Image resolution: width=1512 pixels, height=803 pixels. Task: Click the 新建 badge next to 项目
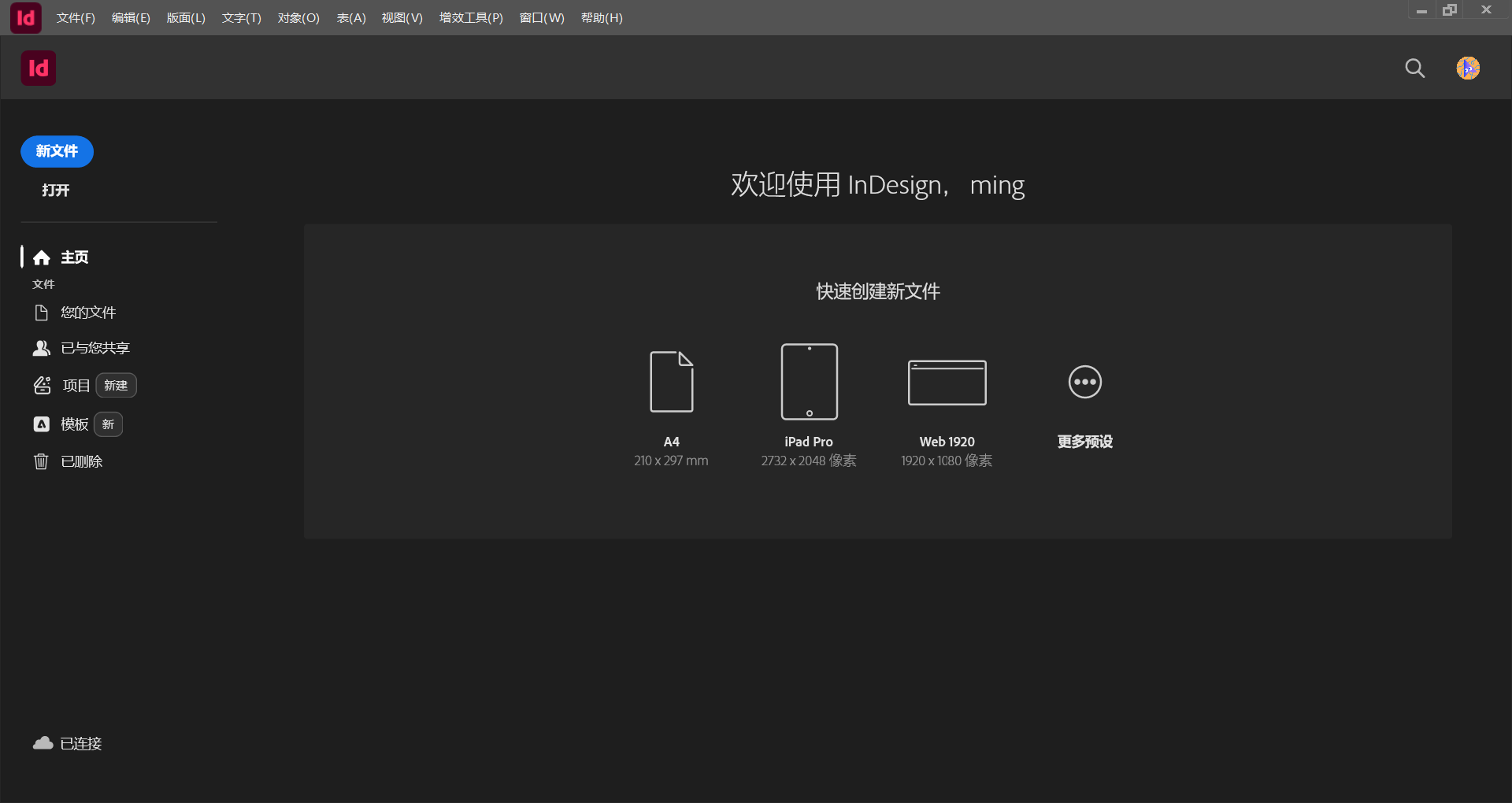(x=115, y=386)
